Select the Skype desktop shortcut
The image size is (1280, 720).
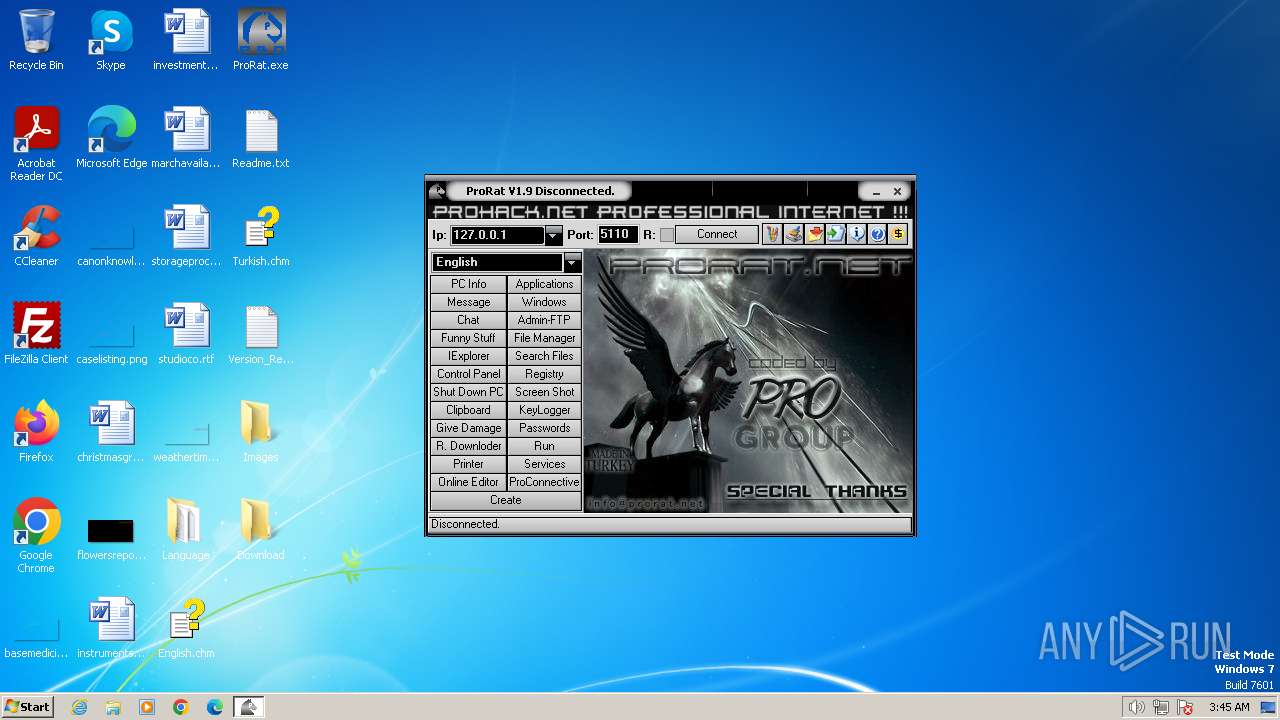[111, 40]
